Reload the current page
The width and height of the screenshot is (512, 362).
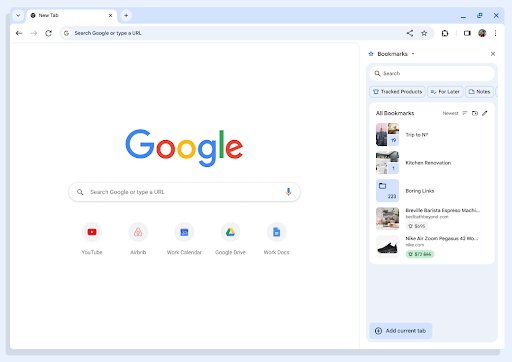pos(48,33)
